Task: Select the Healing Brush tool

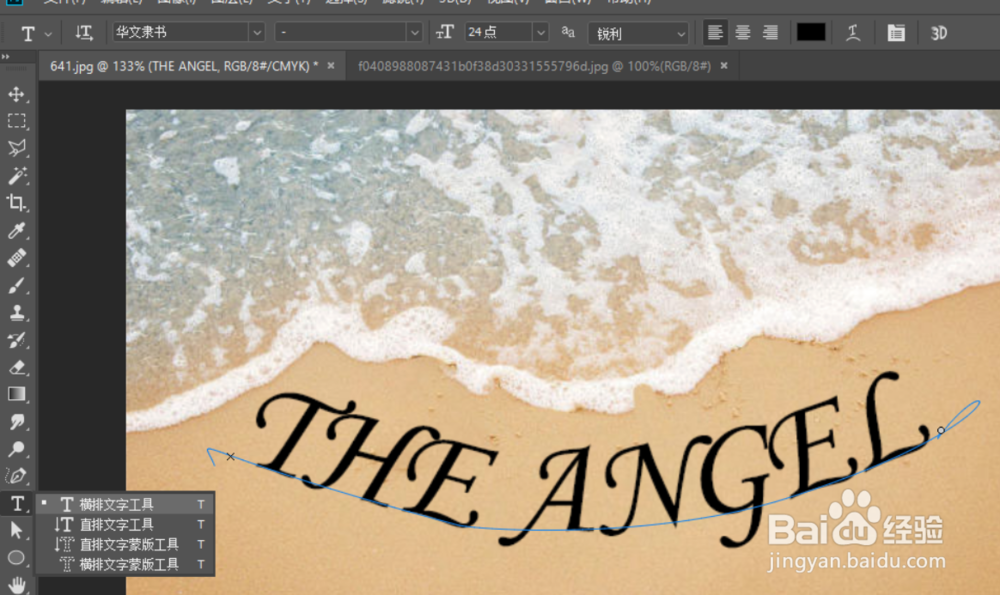Action: 17,258
